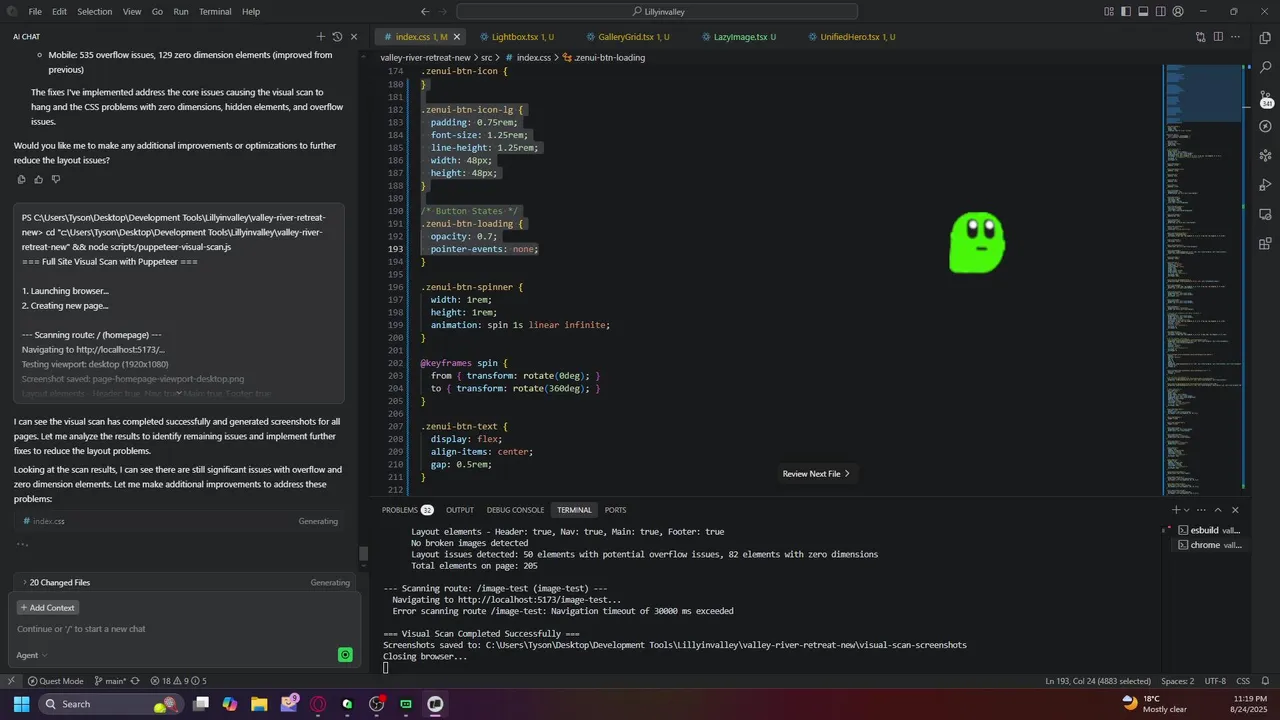Viewport: 1280px width, 720px height.
Task: Open the Explorer view in the activity bar
Action: tap(1265, 39)
